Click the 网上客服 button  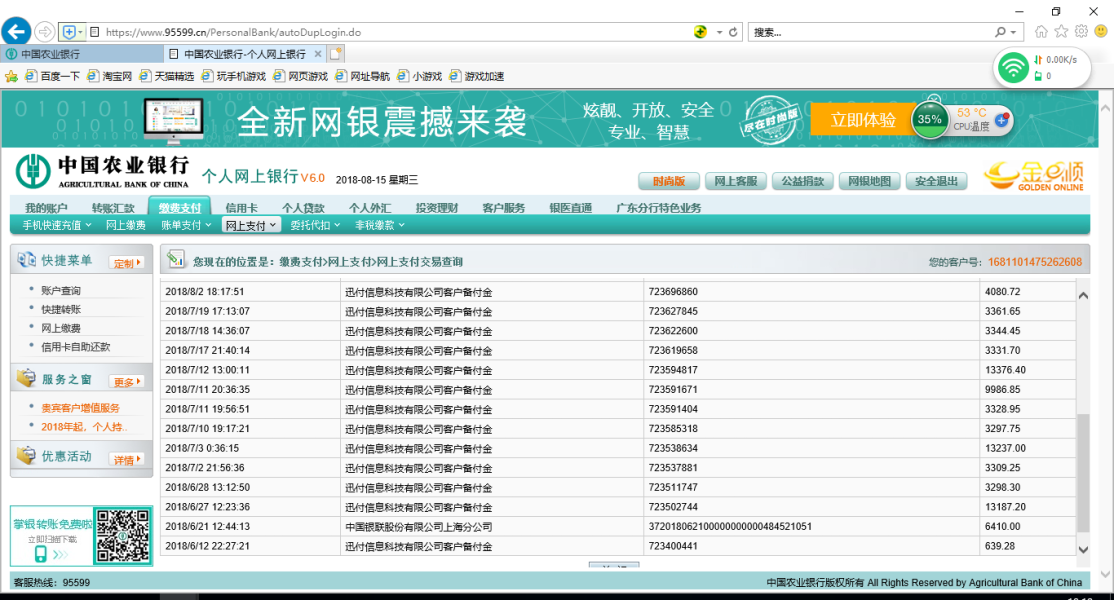735,181
